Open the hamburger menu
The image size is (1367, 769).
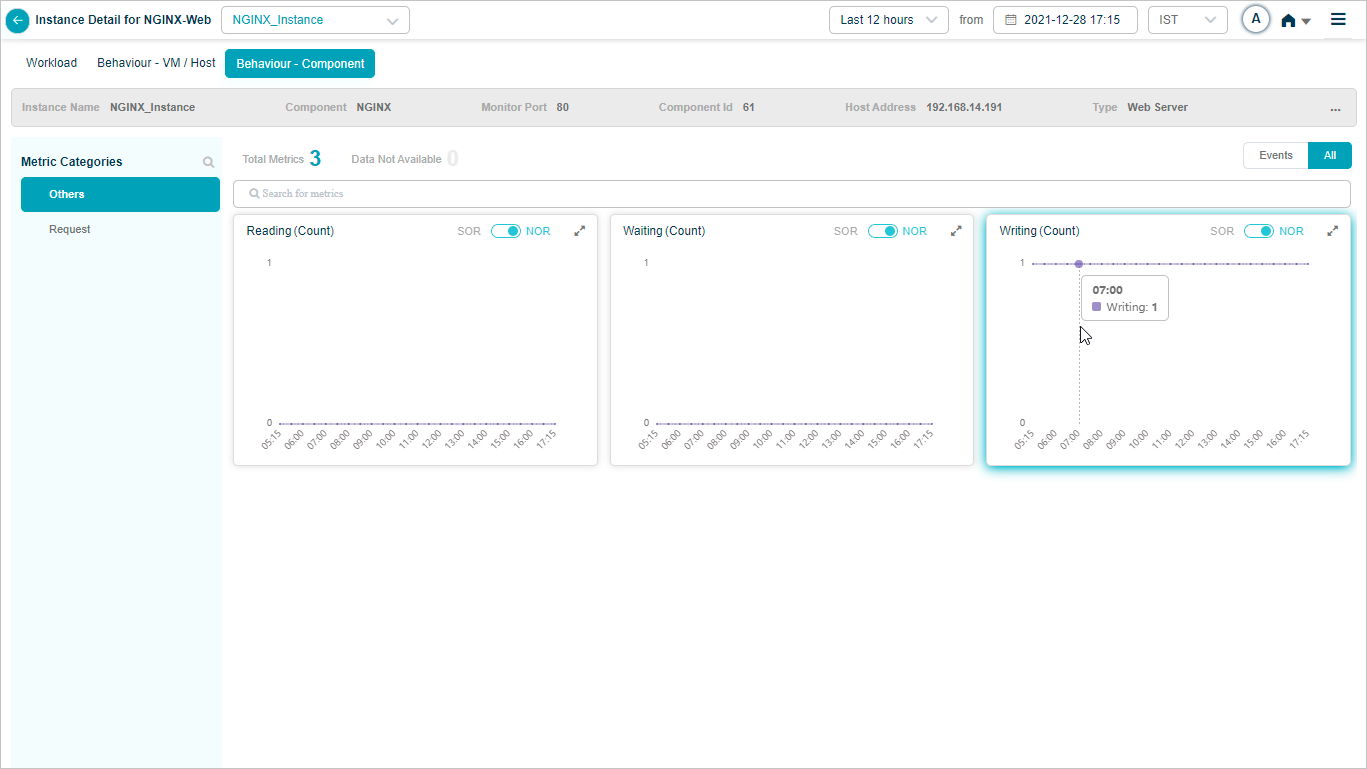[1338, 20]
